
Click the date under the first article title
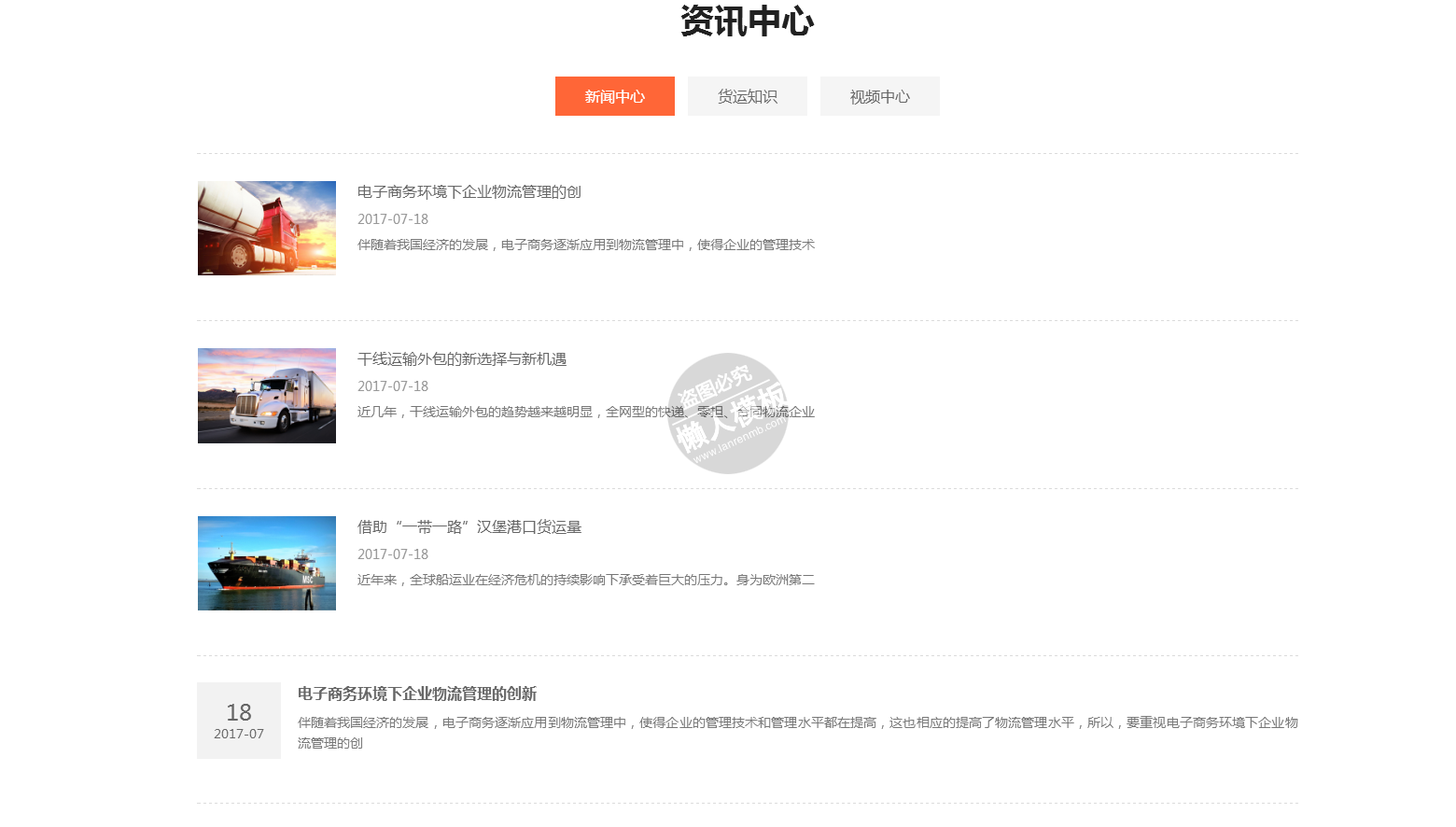[393, 219]
